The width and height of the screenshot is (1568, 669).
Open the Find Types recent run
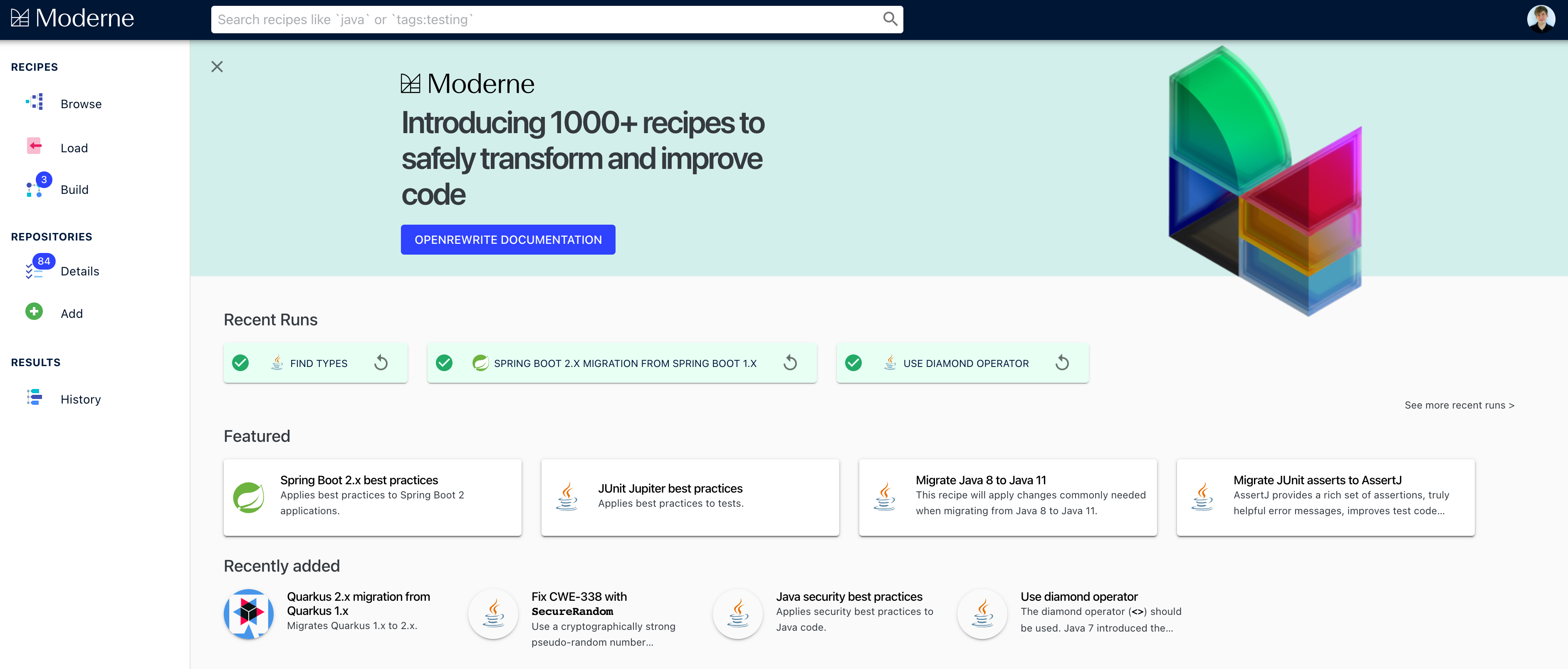tap(315, 363)
